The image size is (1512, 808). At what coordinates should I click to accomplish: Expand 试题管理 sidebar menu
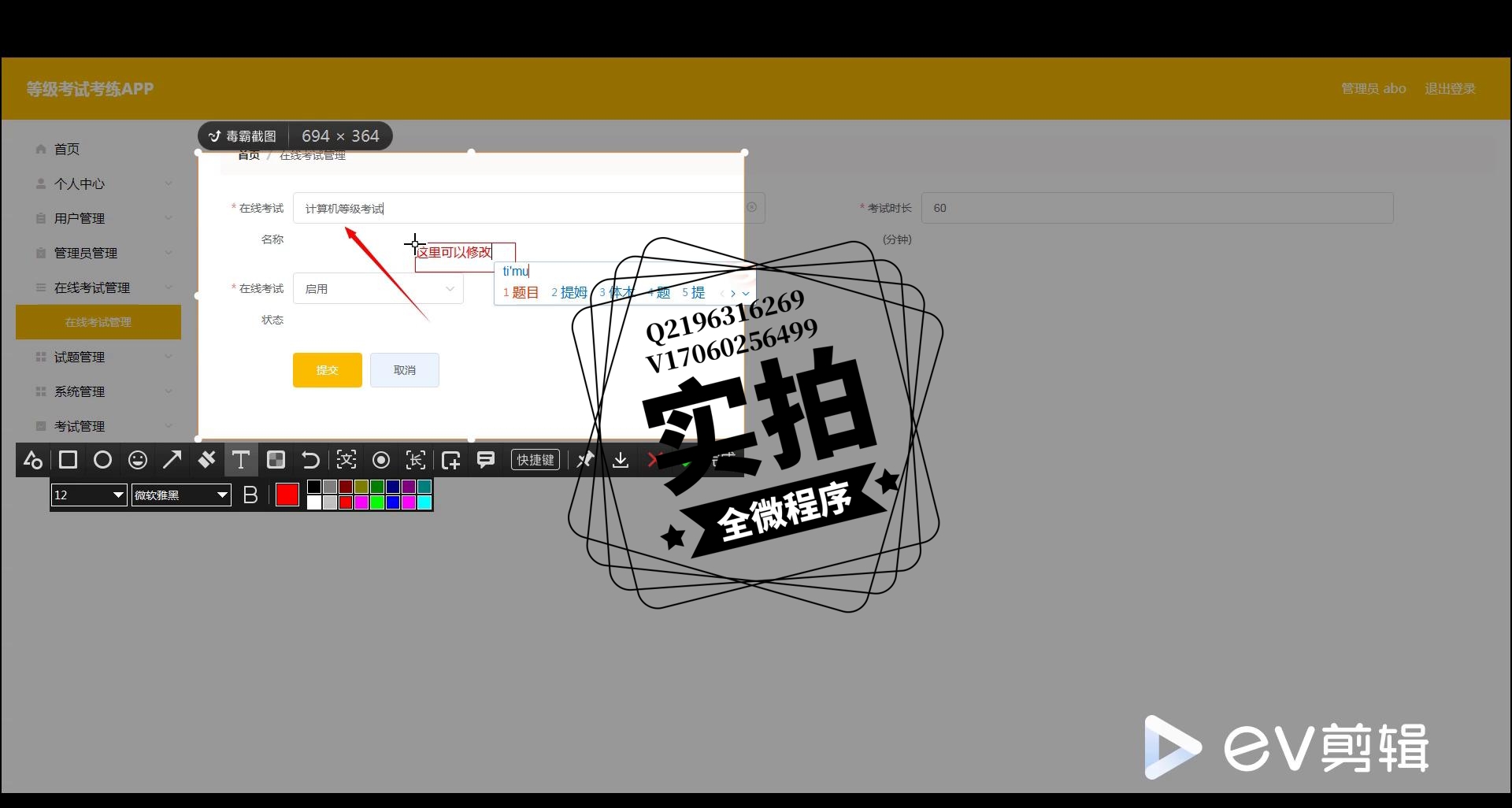point(98,357)
